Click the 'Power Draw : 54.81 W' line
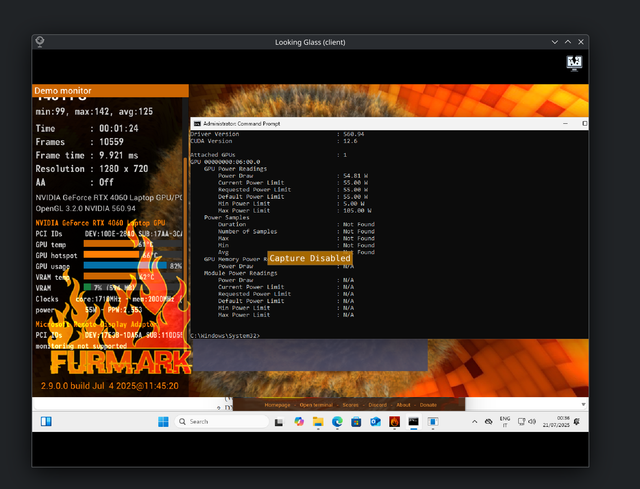Image resolution: width=640 pixels, height=489 pixels. pyautogui.click(x=293, y=176)
